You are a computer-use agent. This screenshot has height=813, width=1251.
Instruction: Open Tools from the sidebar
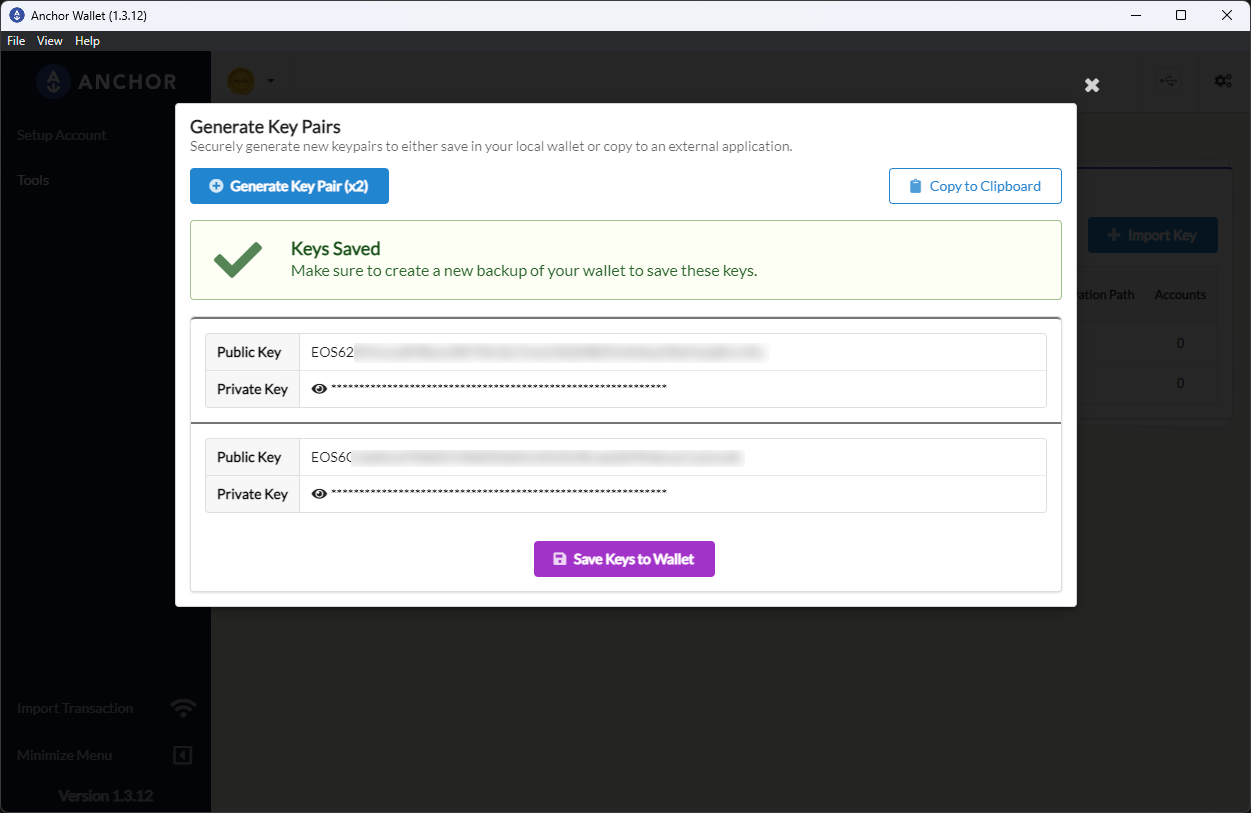tap(33, 180)
